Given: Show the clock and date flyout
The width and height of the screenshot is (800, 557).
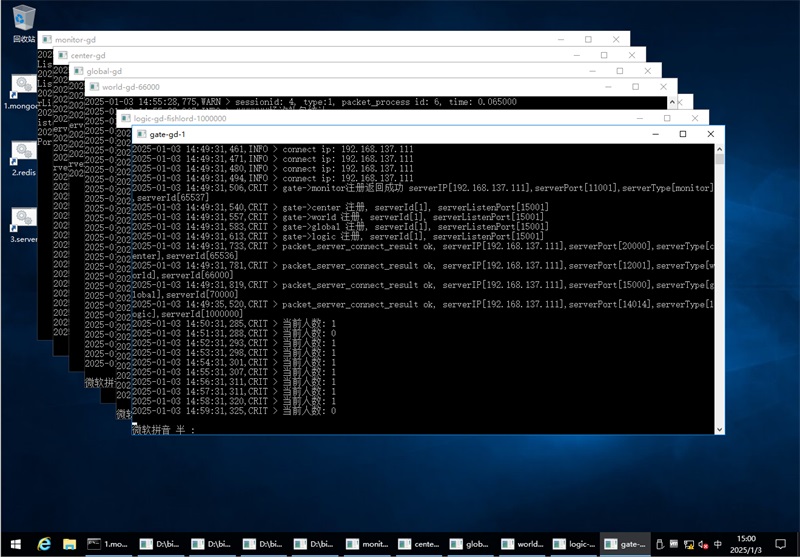Looking at the screenshot, I should click(746, 544).
